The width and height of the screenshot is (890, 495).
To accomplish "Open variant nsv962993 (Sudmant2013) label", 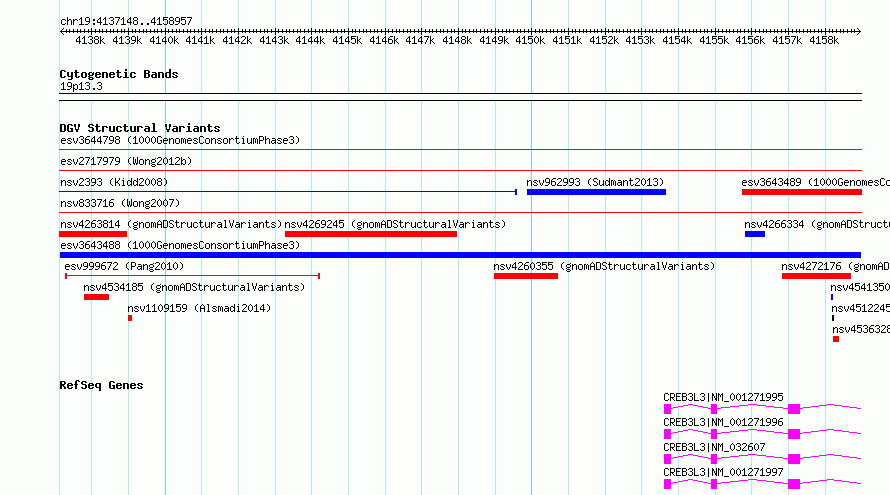I will pyautogui.click(x=595, y=182).
